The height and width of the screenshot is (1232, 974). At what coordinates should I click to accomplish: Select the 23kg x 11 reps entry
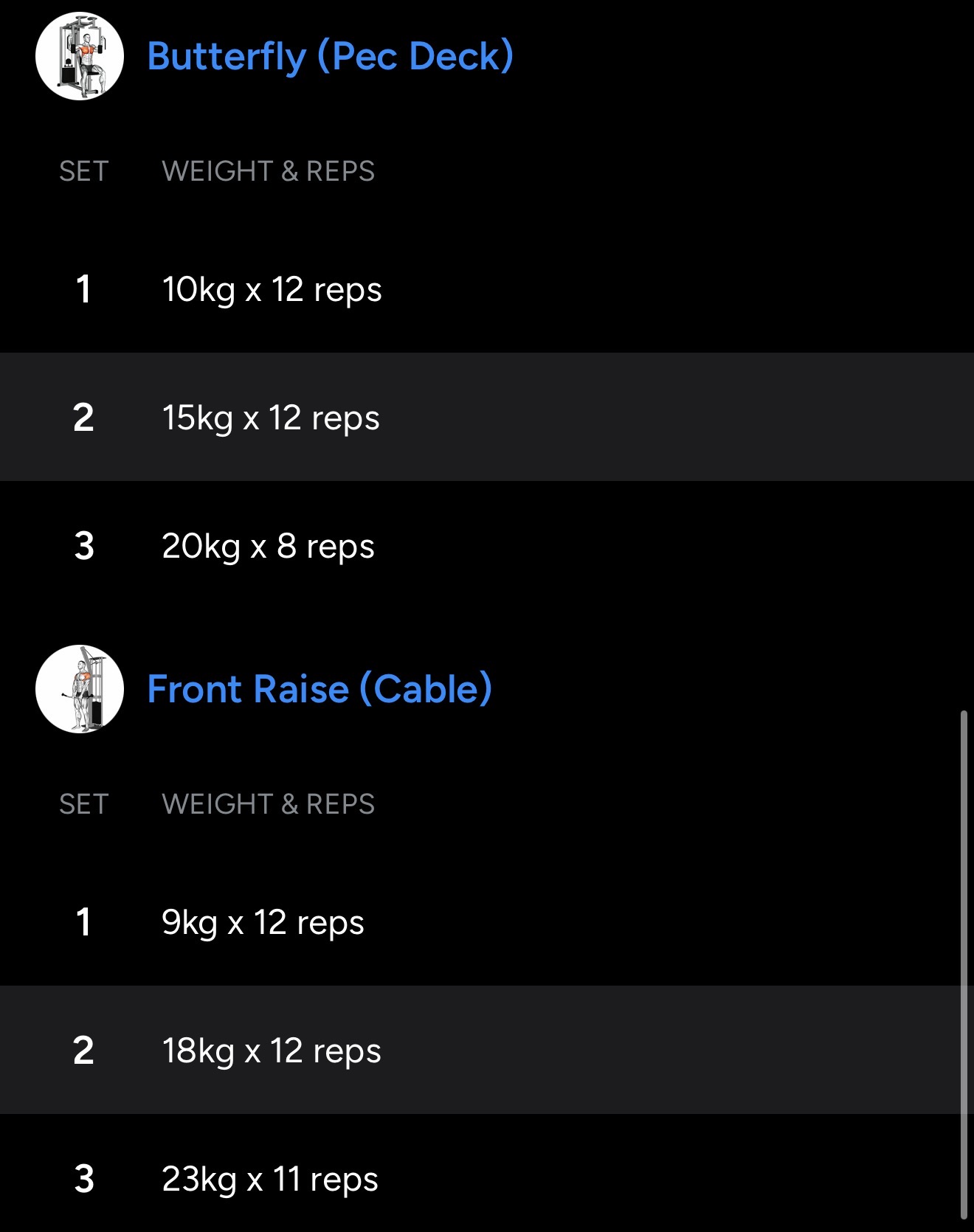coord(270,1179)
